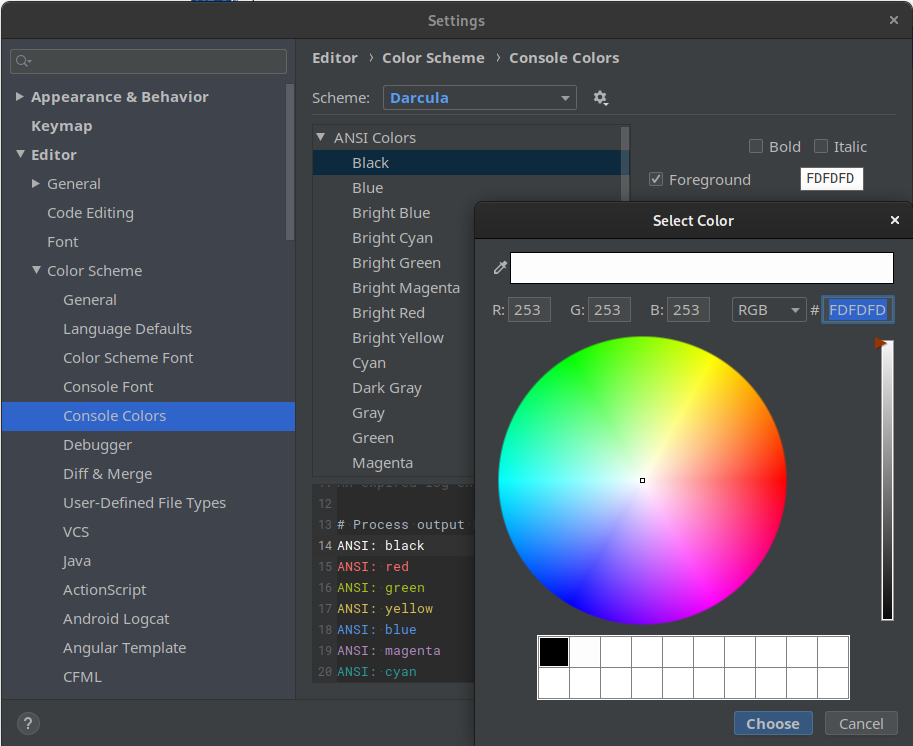
Task: Open the scheme gear options icon
Action: [600, 98]
